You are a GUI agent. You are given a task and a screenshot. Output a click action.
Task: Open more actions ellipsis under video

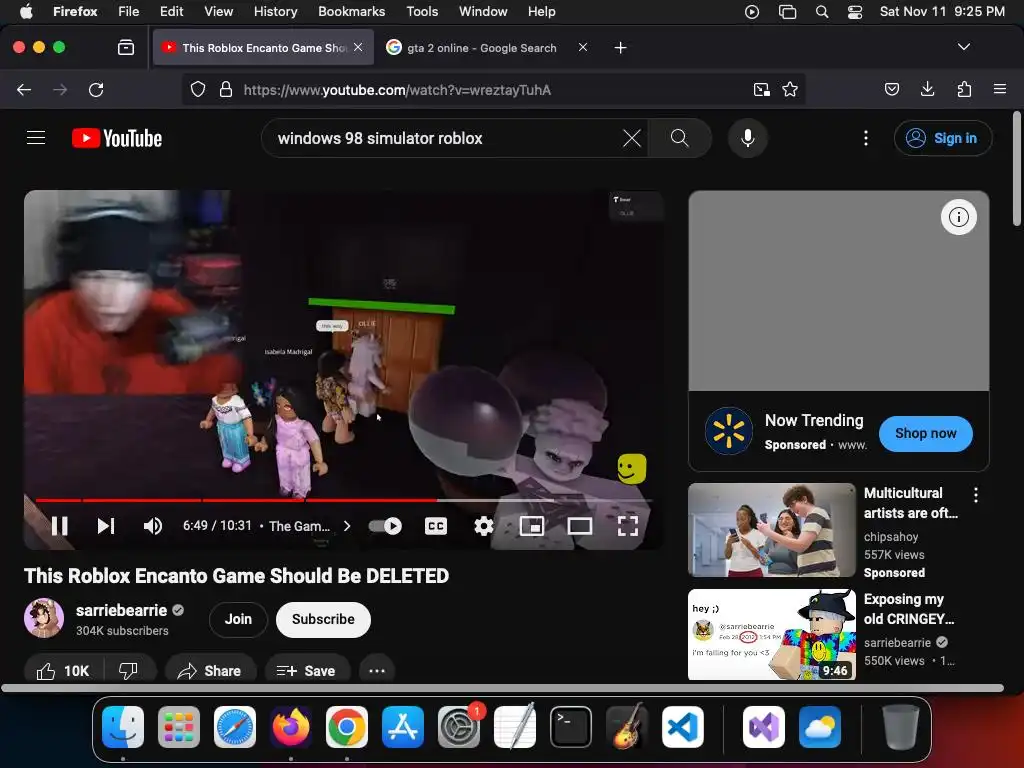377,671
